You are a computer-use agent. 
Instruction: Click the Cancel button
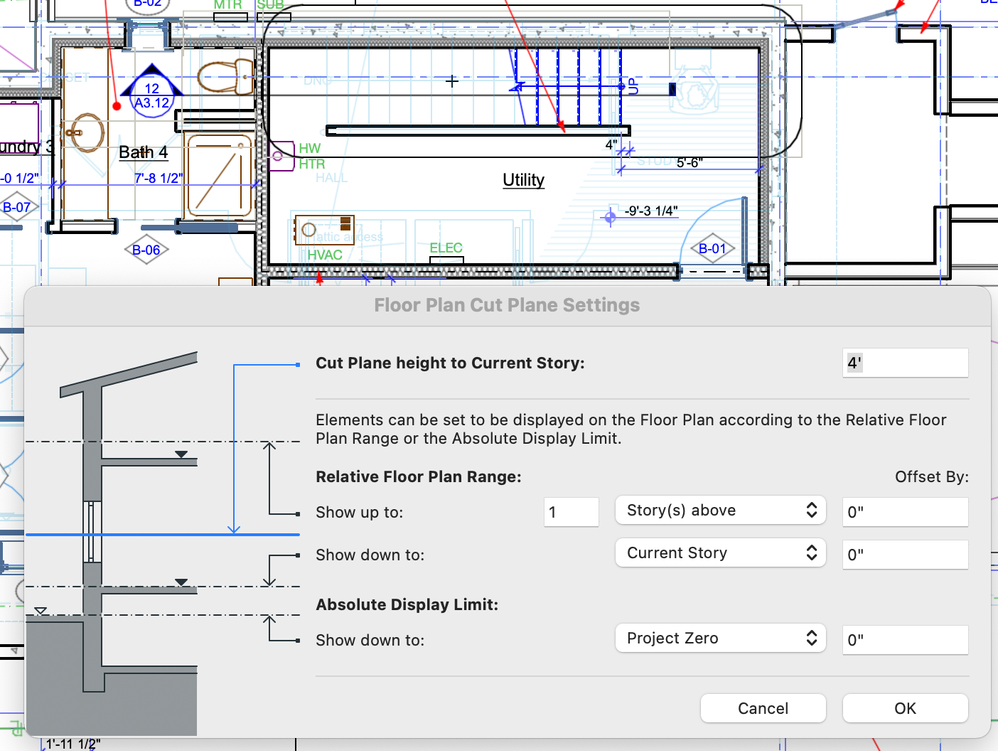pos(763,708)
